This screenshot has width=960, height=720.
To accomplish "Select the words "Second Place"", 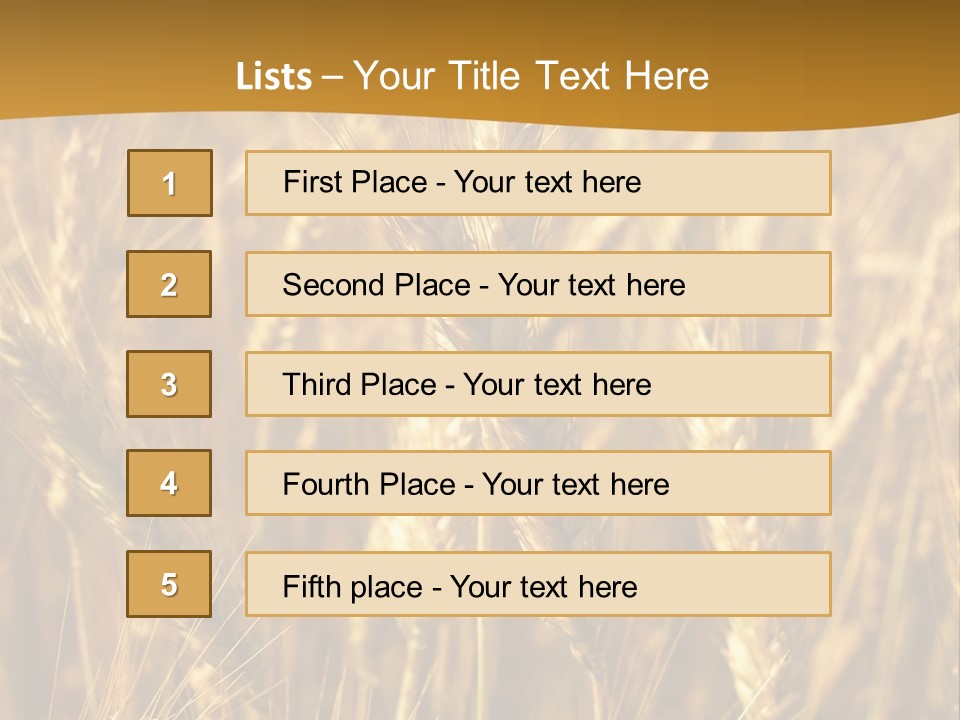I will pos(375,285).
